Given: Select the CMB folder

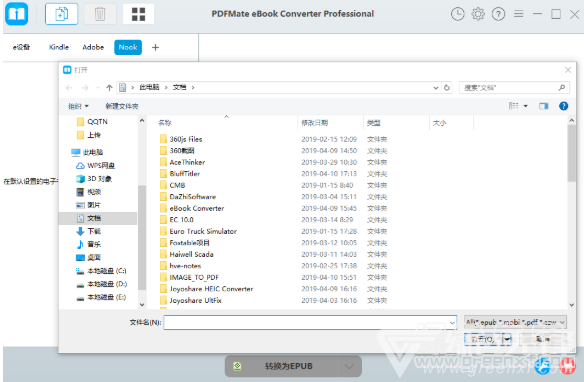Looking at the screenshot, I should click(x=172, y=185).
